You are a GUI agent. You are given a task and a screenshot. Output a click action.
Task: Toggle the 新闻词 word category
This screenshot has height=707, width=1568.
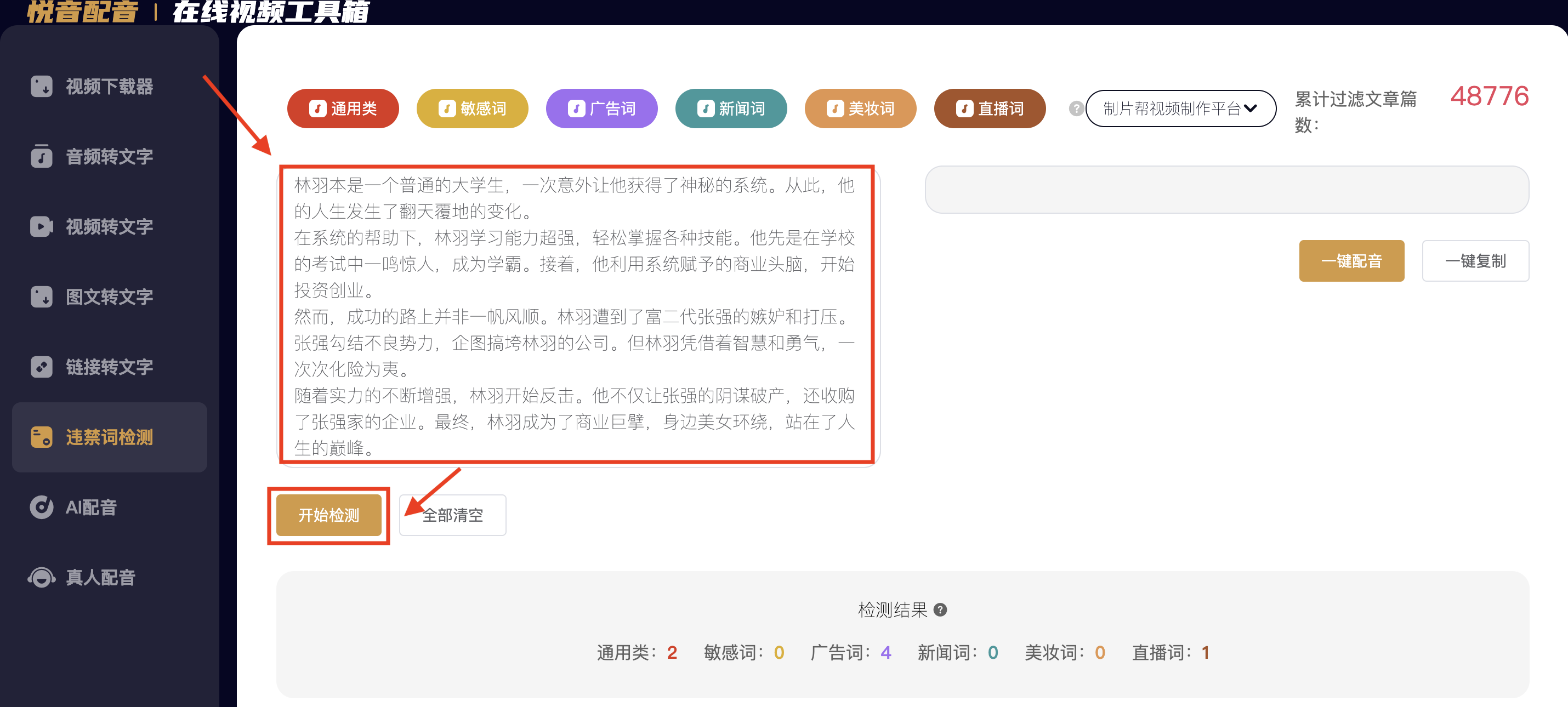(x=731, y=109)
